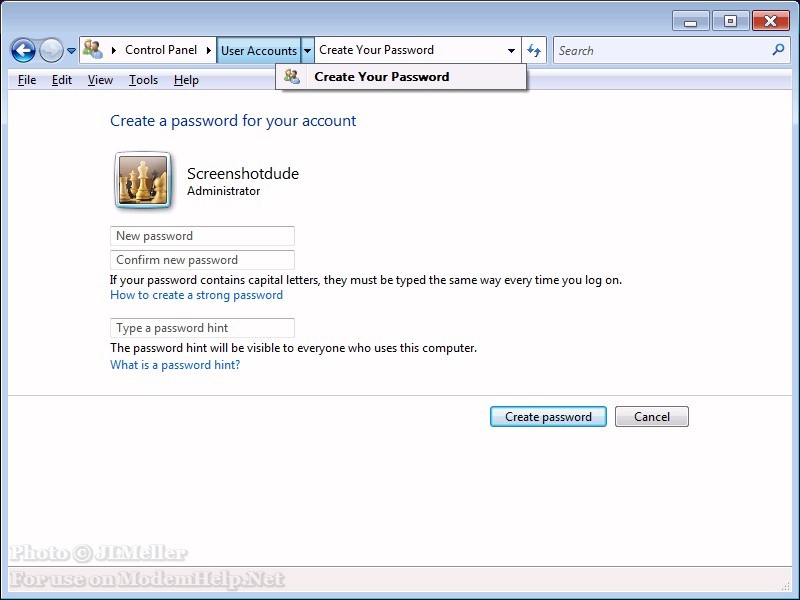The width and height of the screenshot is (800, 600).
Task: Maximize the User Accounts window
Action: (730, 21)
